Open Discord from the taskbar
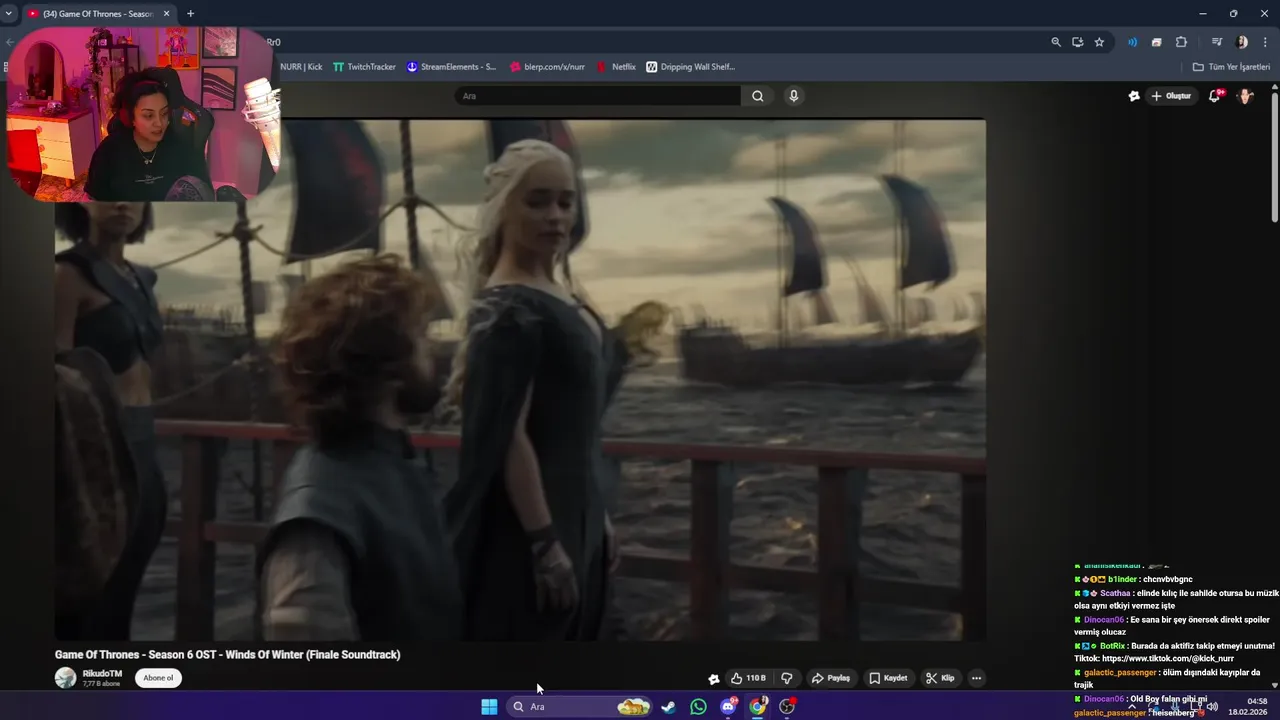 tap(728, 706)
